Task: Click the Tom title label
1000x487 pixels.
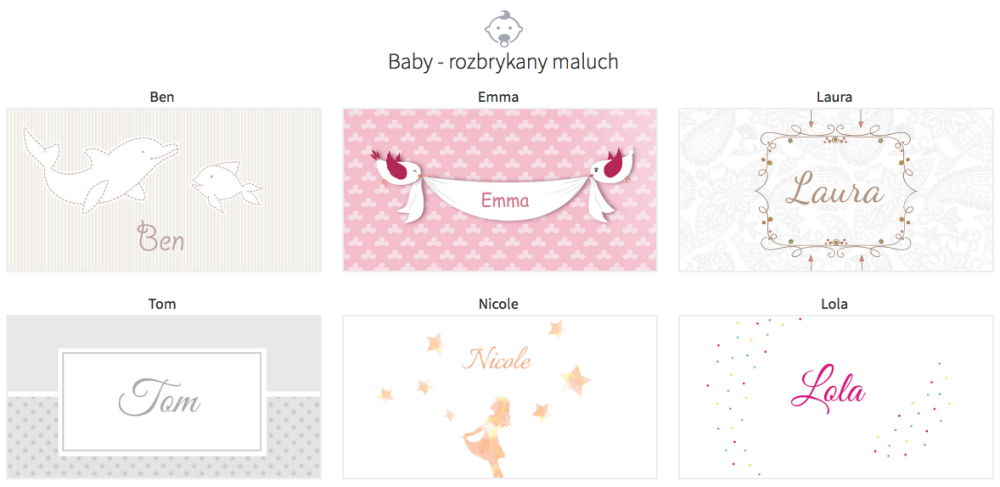Action: tap(162, 305)
